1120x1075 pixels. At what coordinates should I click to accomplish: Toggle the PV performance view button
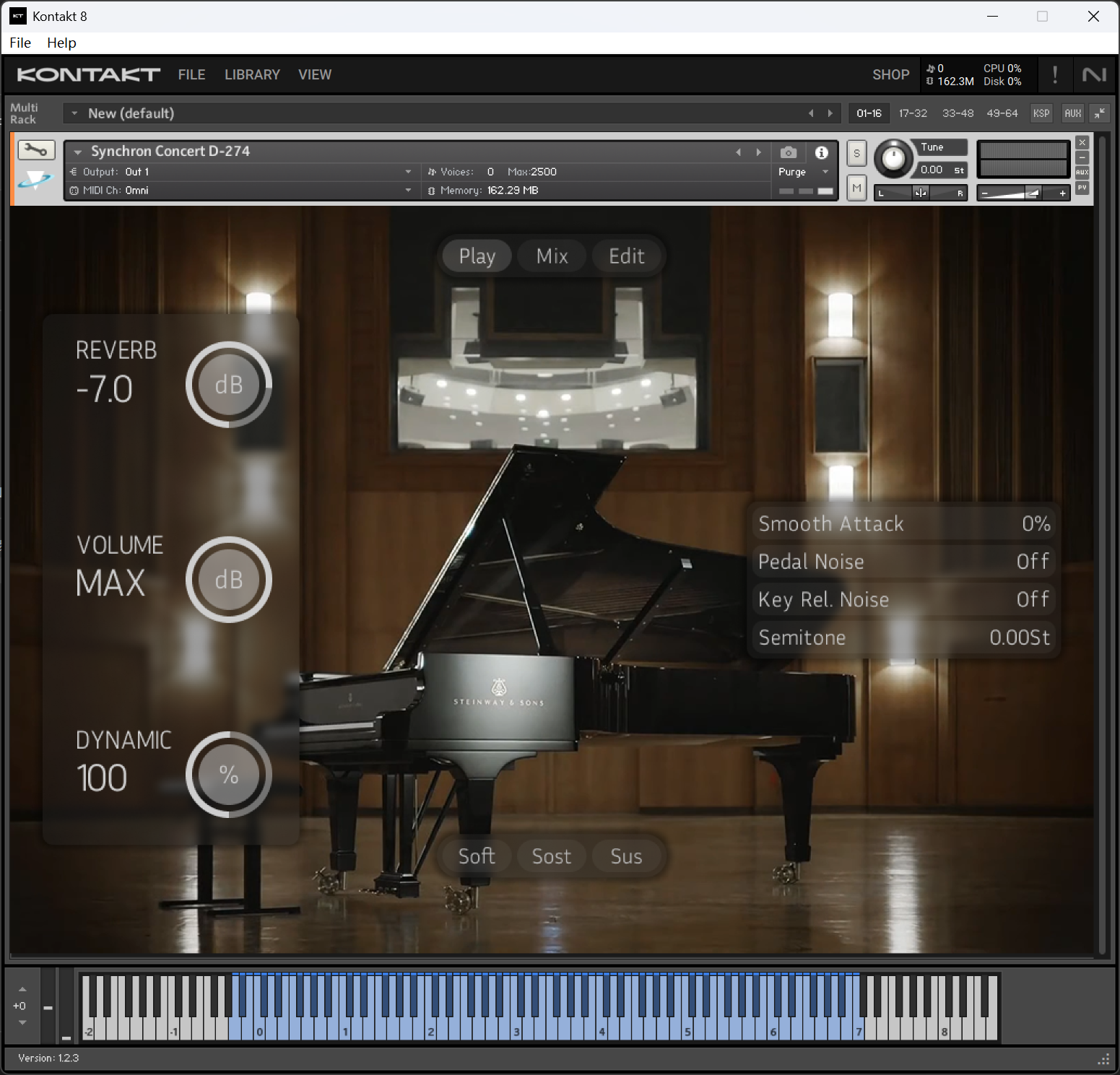pyautogui.click(x=1082, y=188)
